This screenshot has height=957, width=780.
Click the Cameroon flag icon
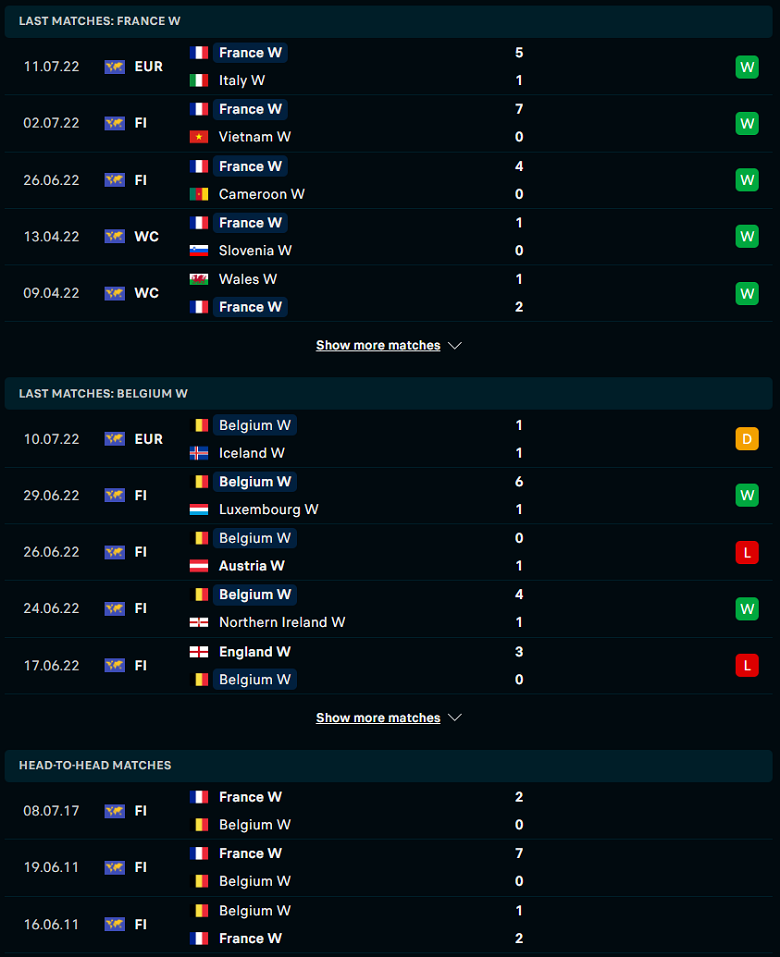pos(199,194)
